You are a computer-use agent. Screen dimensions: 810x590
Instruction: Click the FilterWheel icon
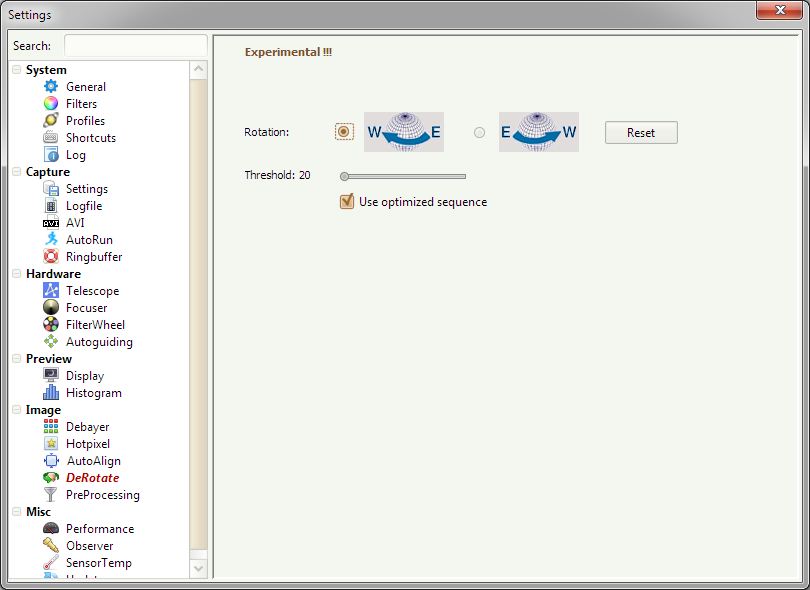click(x=51, y=324)
